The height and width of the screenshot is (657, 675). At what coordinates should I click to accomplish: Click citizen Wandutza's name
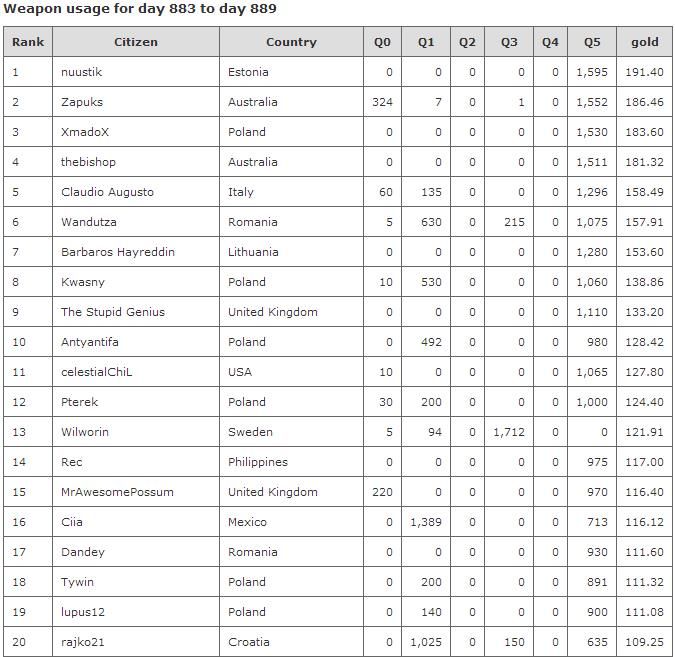click(89, 222)
